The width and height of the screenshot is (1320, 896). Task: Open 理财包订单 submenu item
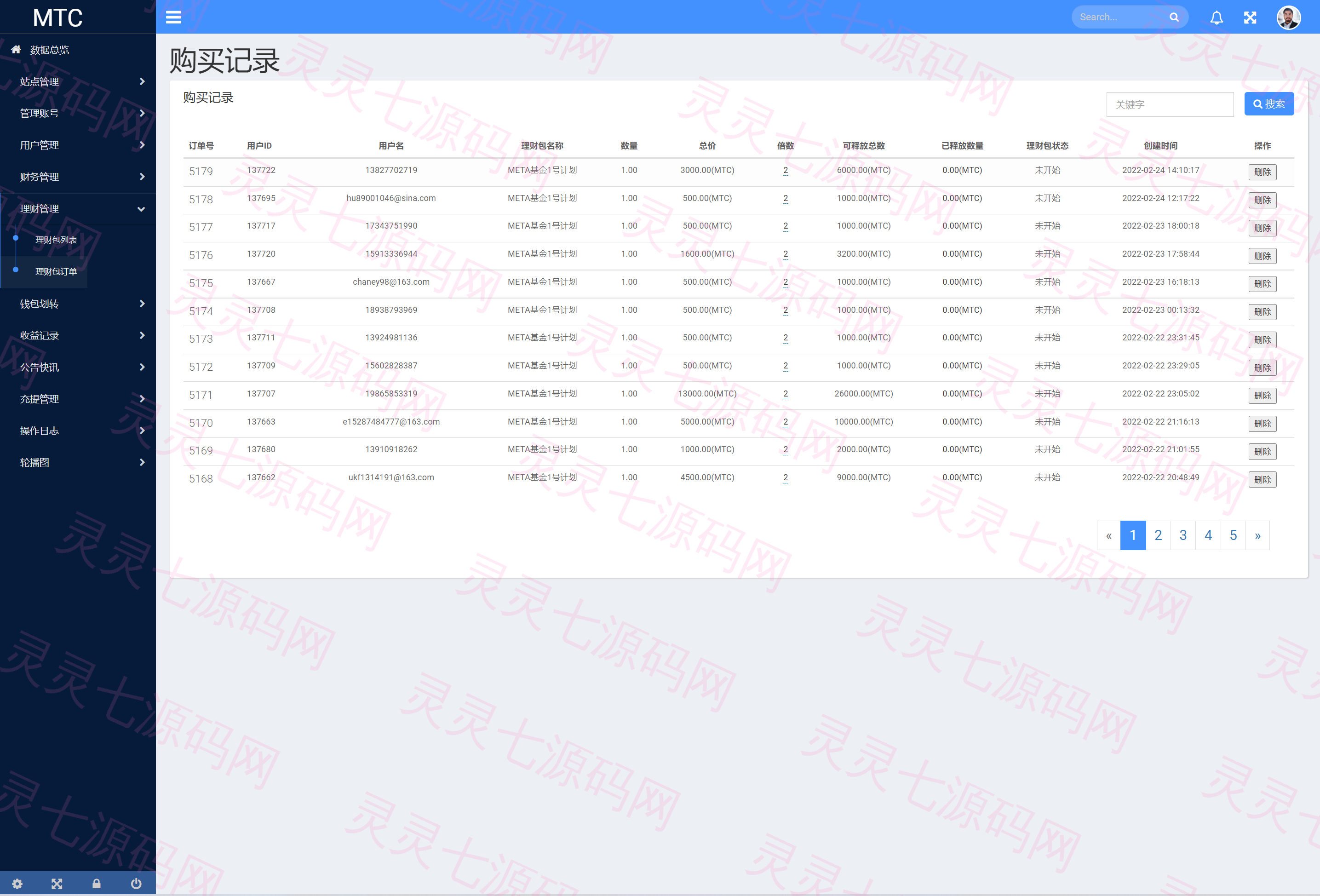(56, 271)
